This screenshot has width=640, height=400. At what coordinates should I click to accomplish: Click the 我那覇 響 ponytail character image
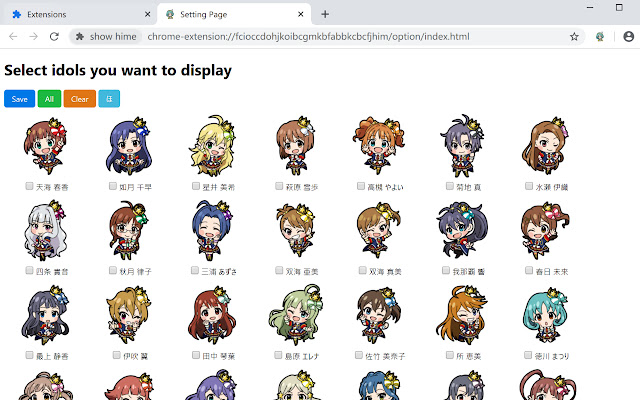(x=462, y=231)
